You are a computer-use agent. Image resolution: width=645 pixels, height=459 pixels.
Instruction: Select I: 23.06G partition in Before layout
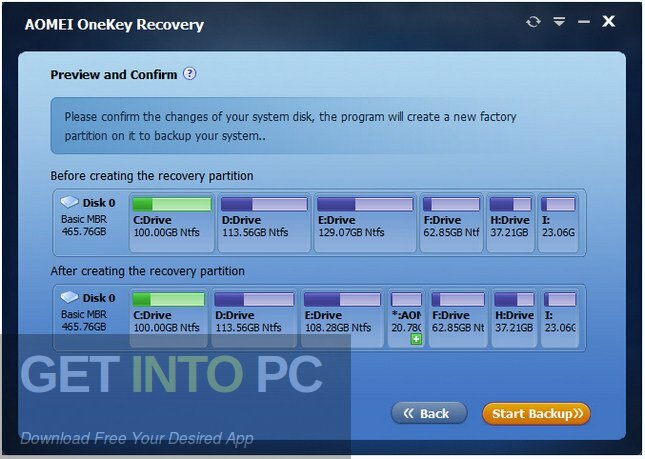click(558, 223)
